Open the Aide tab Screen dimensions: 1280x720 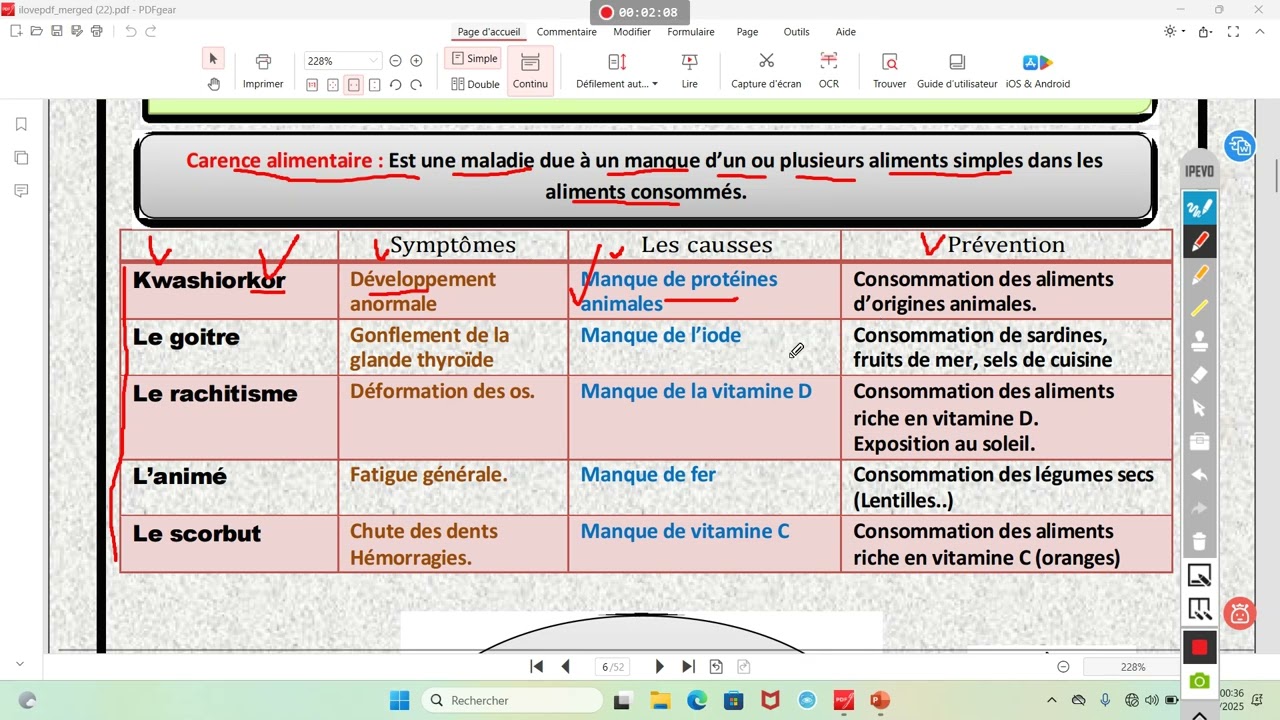846,32
